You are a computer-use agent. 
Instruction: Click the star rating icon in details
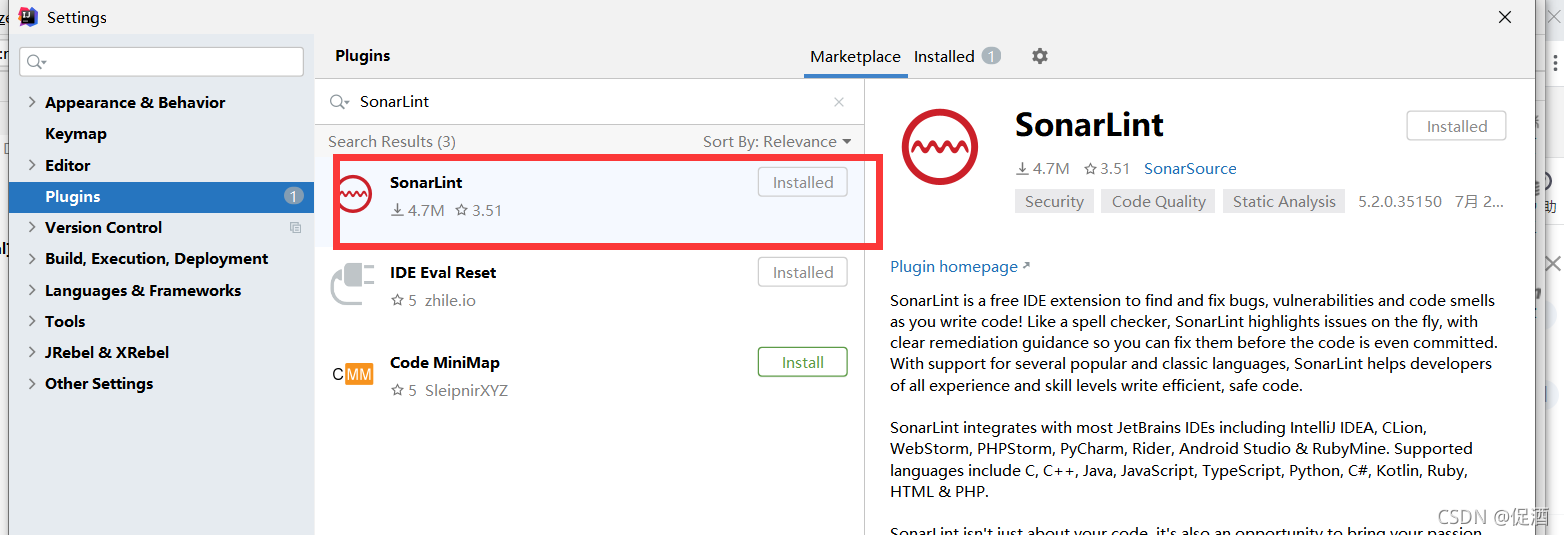click(x=1090, y=169)
